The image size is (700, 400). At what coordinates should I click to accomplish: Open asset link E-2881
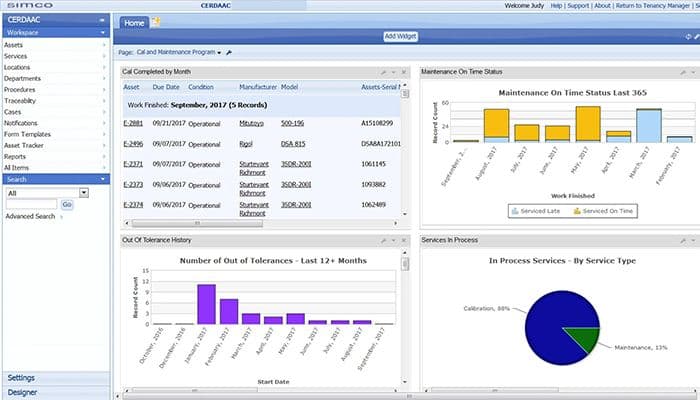tap(132, 122)
